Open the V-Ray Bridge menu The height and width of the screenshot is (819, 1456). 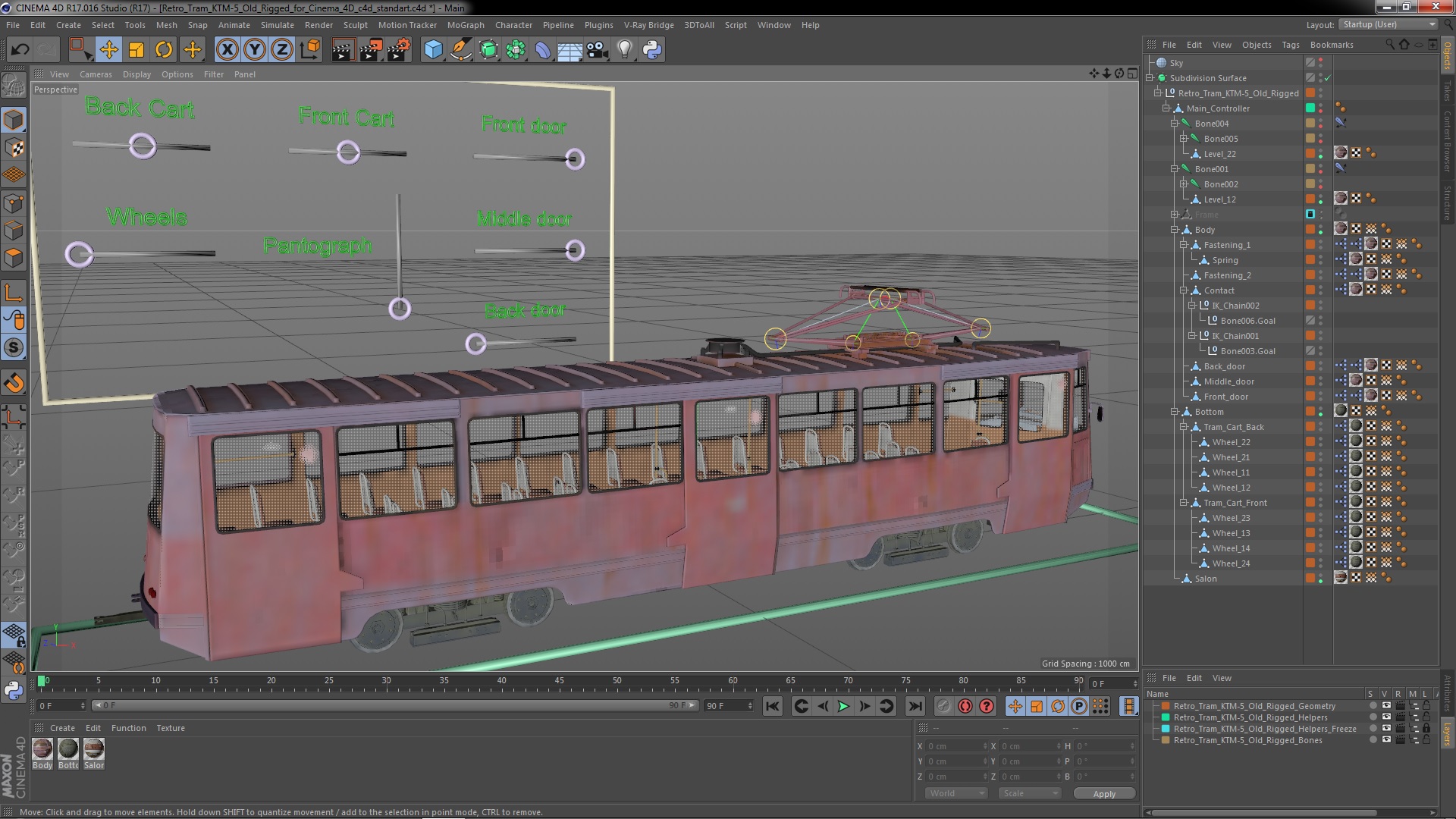point(648,25)
